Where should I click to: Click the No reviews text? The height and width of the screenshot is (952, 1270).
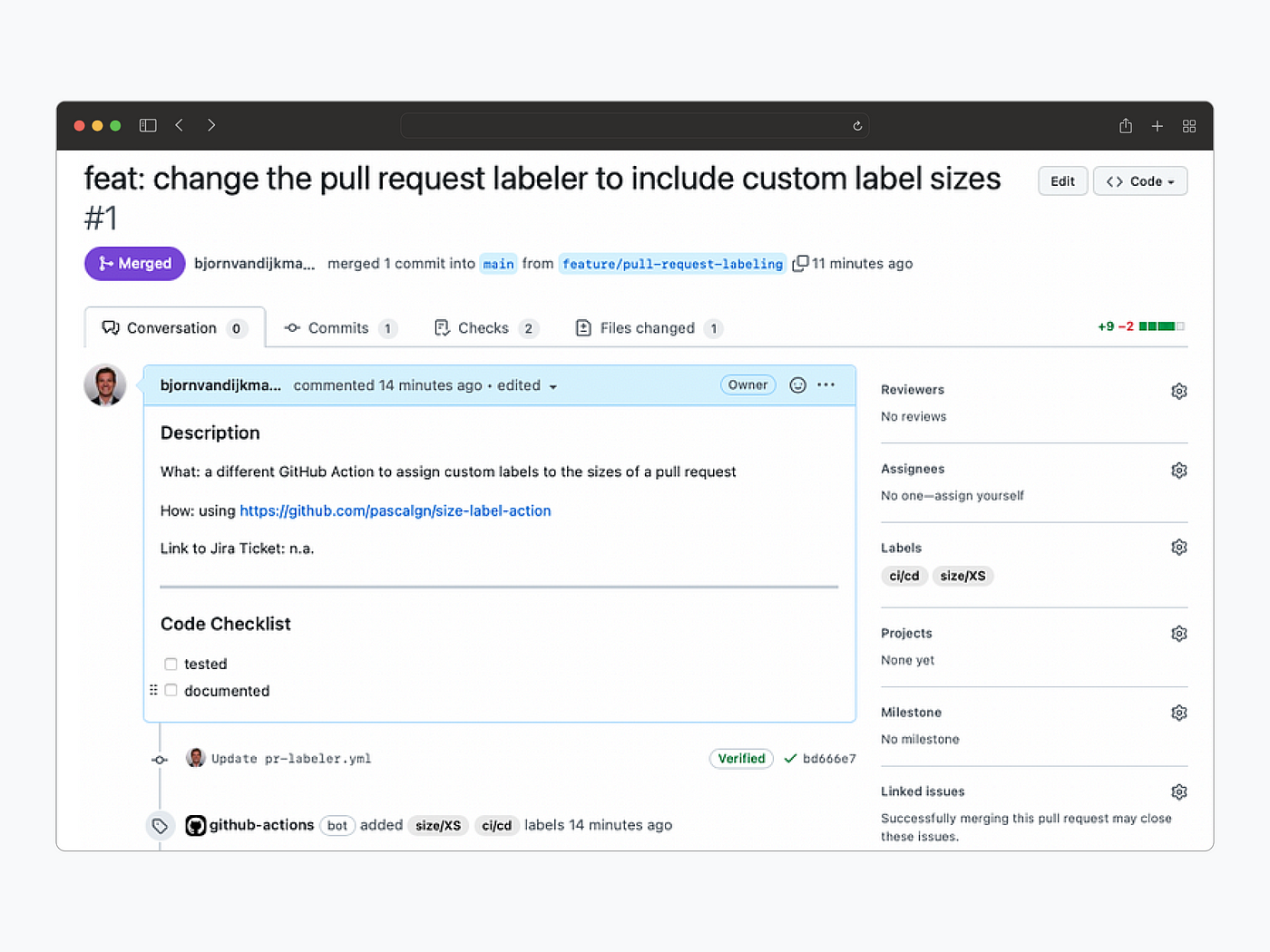pyautogui.click(x=913, y=417)
